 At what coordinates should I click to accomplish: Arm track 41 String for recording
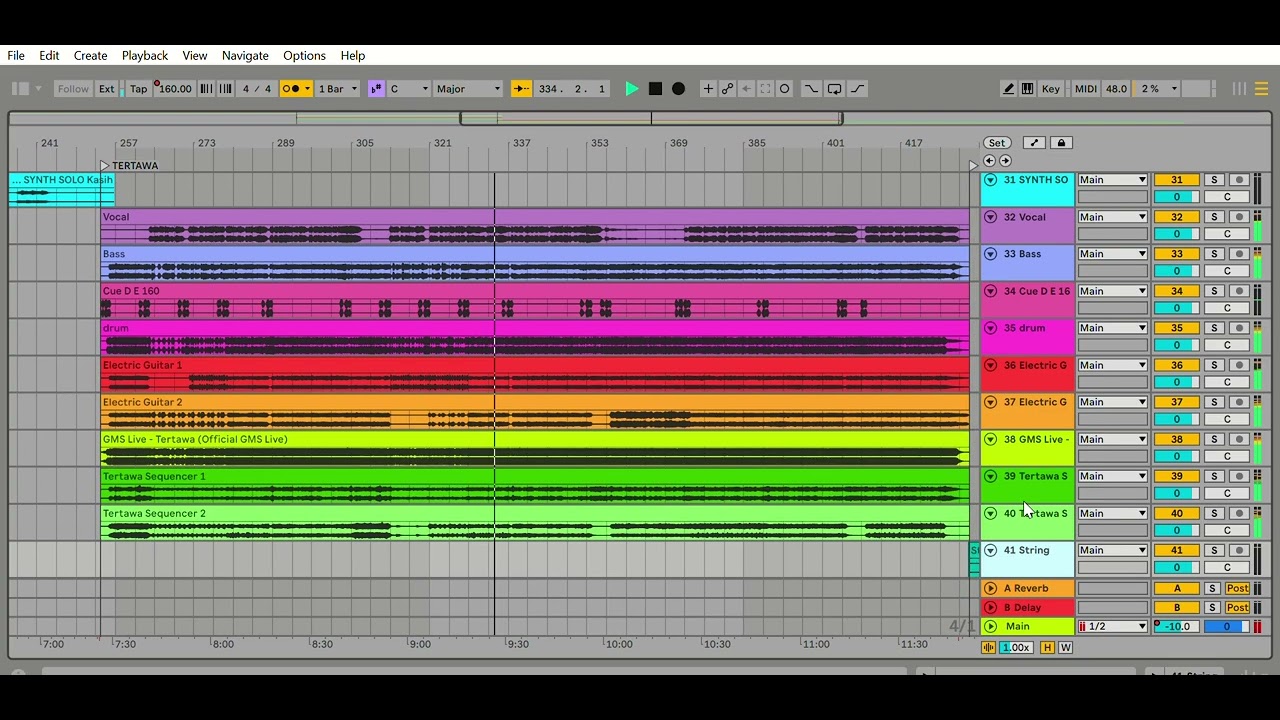[1239, 550]
